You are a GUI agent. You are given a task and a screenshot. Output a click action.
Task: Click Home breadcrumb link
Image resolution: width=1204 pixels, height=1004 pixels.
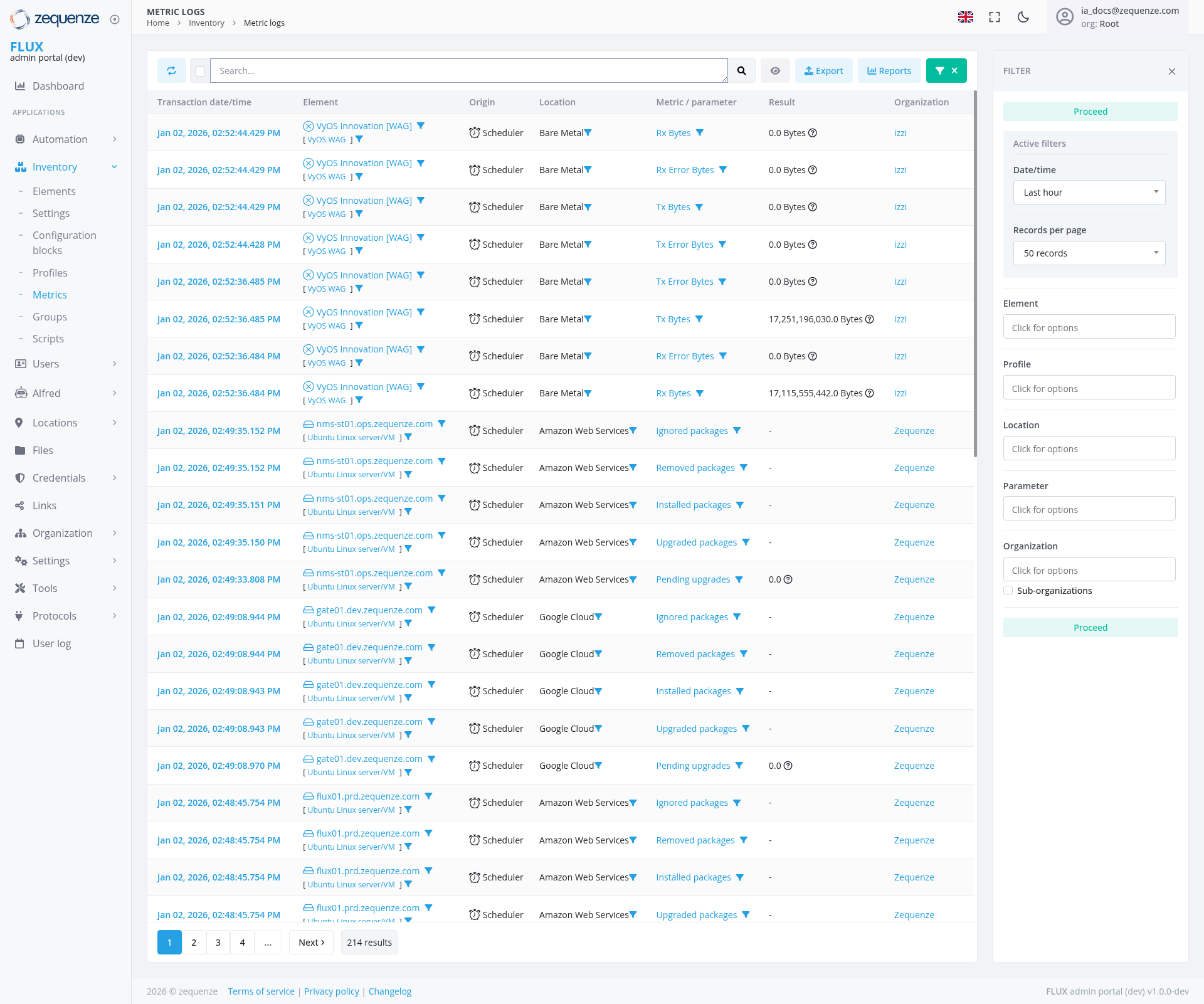(x=158, y=23)
